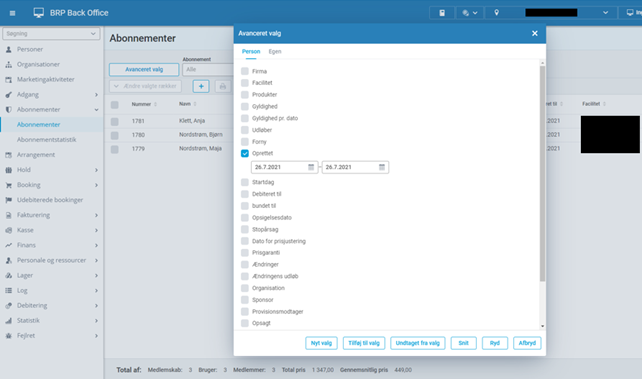Click the Nyt valg button
642x379 pixels.
(321, 343)
